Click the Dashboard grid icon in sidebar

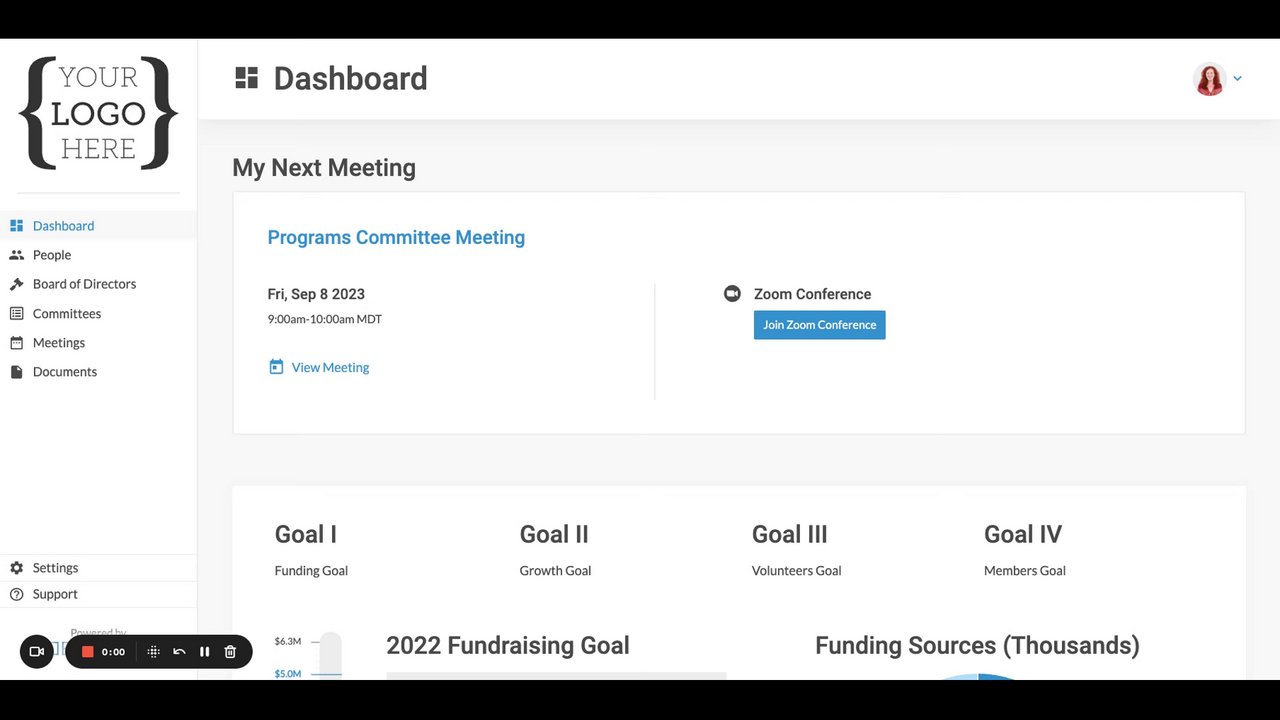(x=16, y=226)
